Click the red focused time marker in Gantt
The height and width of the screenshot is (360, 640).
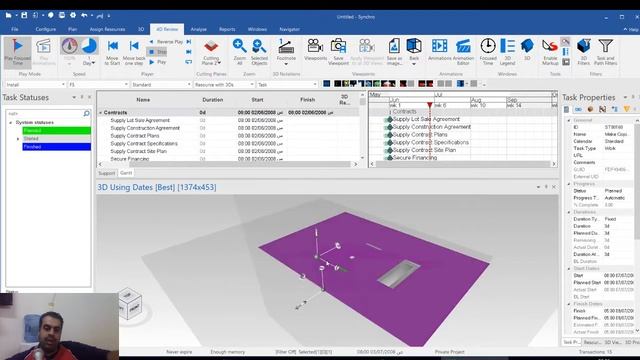point(429,105)
